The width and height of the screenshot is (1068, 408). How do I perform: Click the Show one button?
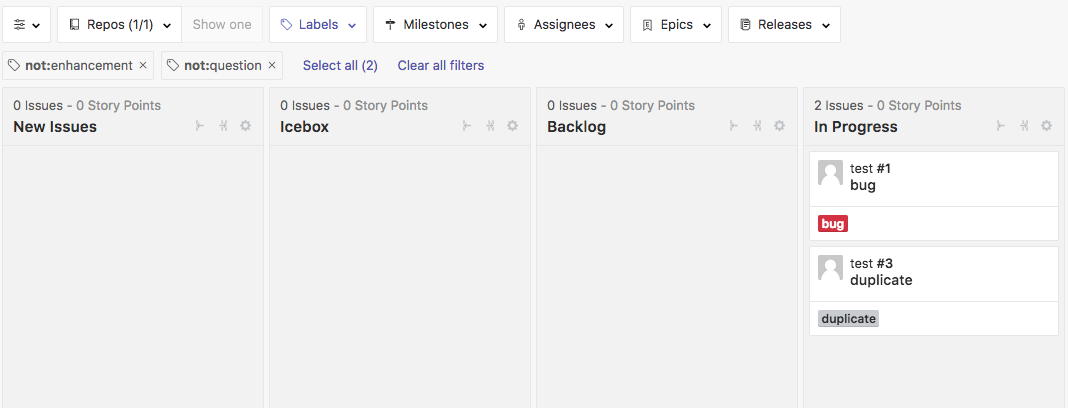[x=222, y=25]
